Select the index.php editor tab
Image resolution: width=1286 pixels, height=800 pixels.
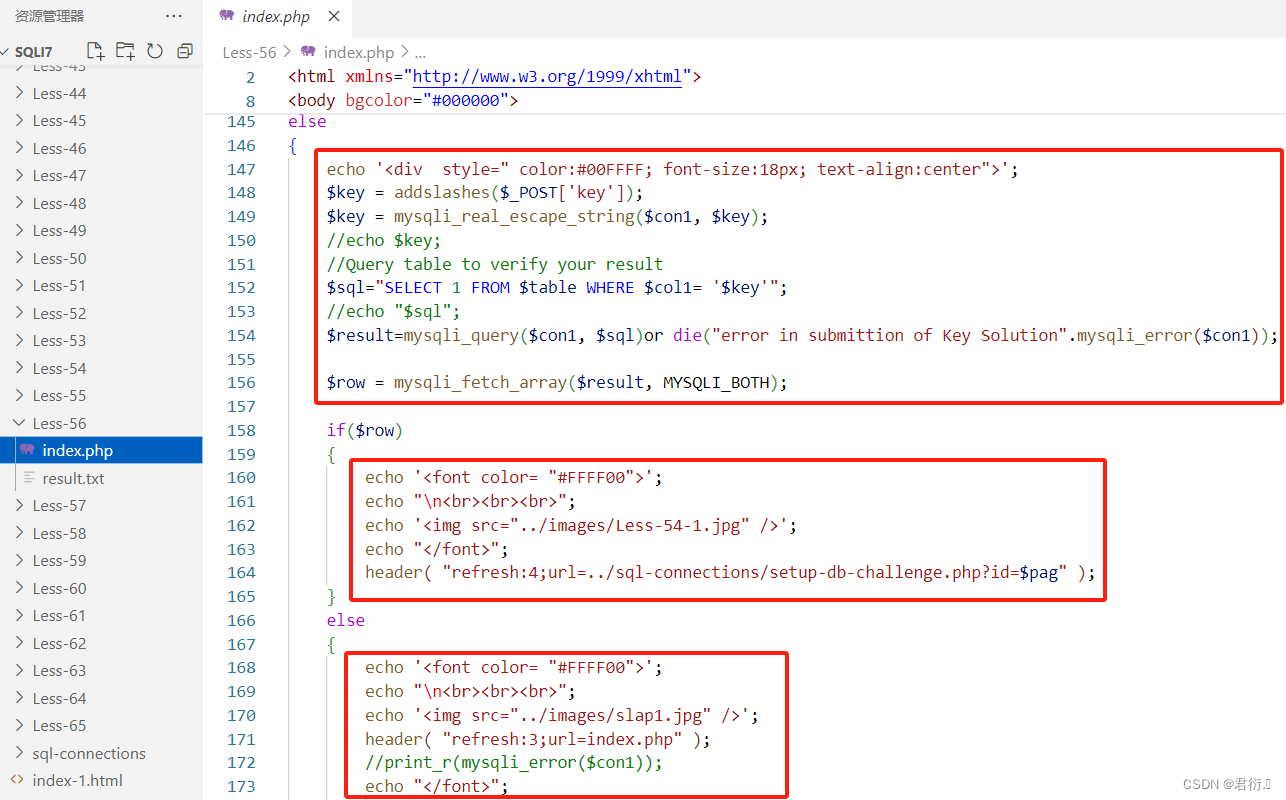[278, 17]
